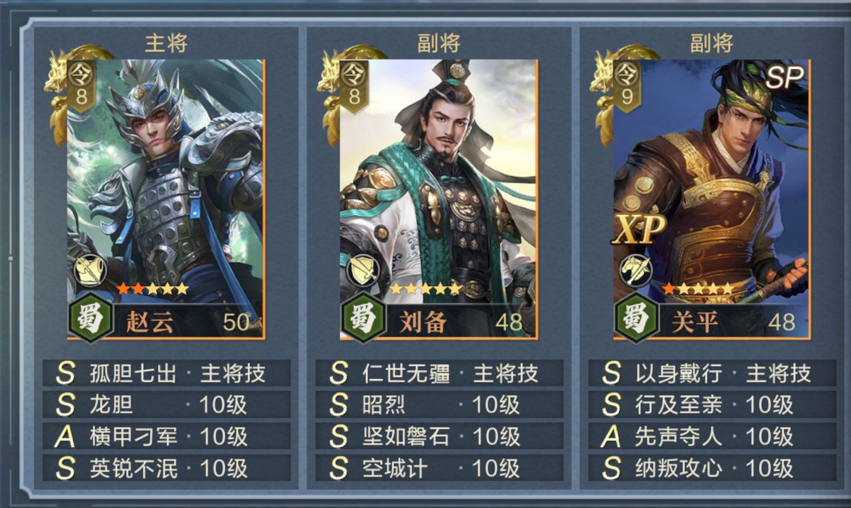Click the XP badge on 关平 portrait

638,229
